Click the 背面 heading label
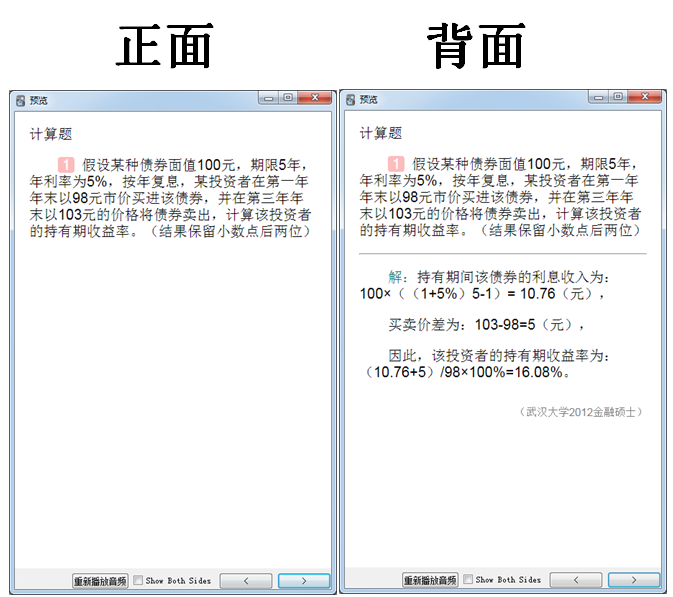Screen dimensions: 673x597 (476, 46)
